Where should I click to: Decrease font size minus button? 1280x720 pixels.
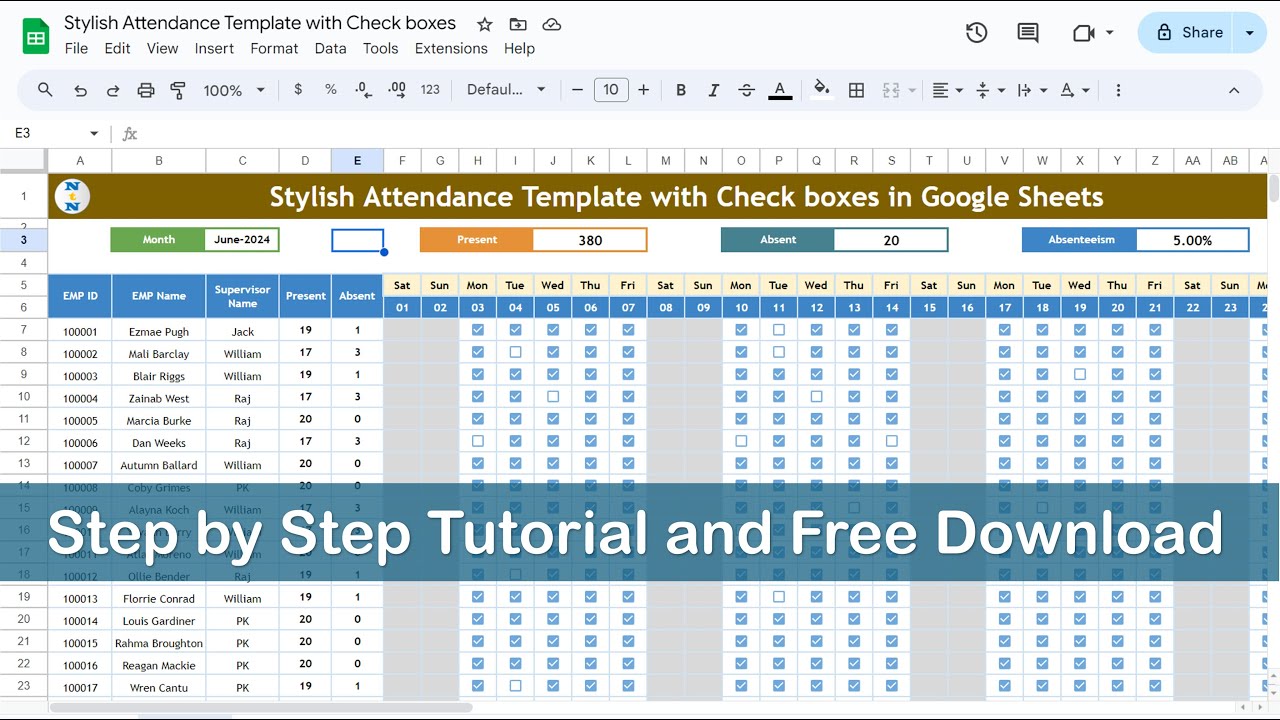(x=577, y=90)
